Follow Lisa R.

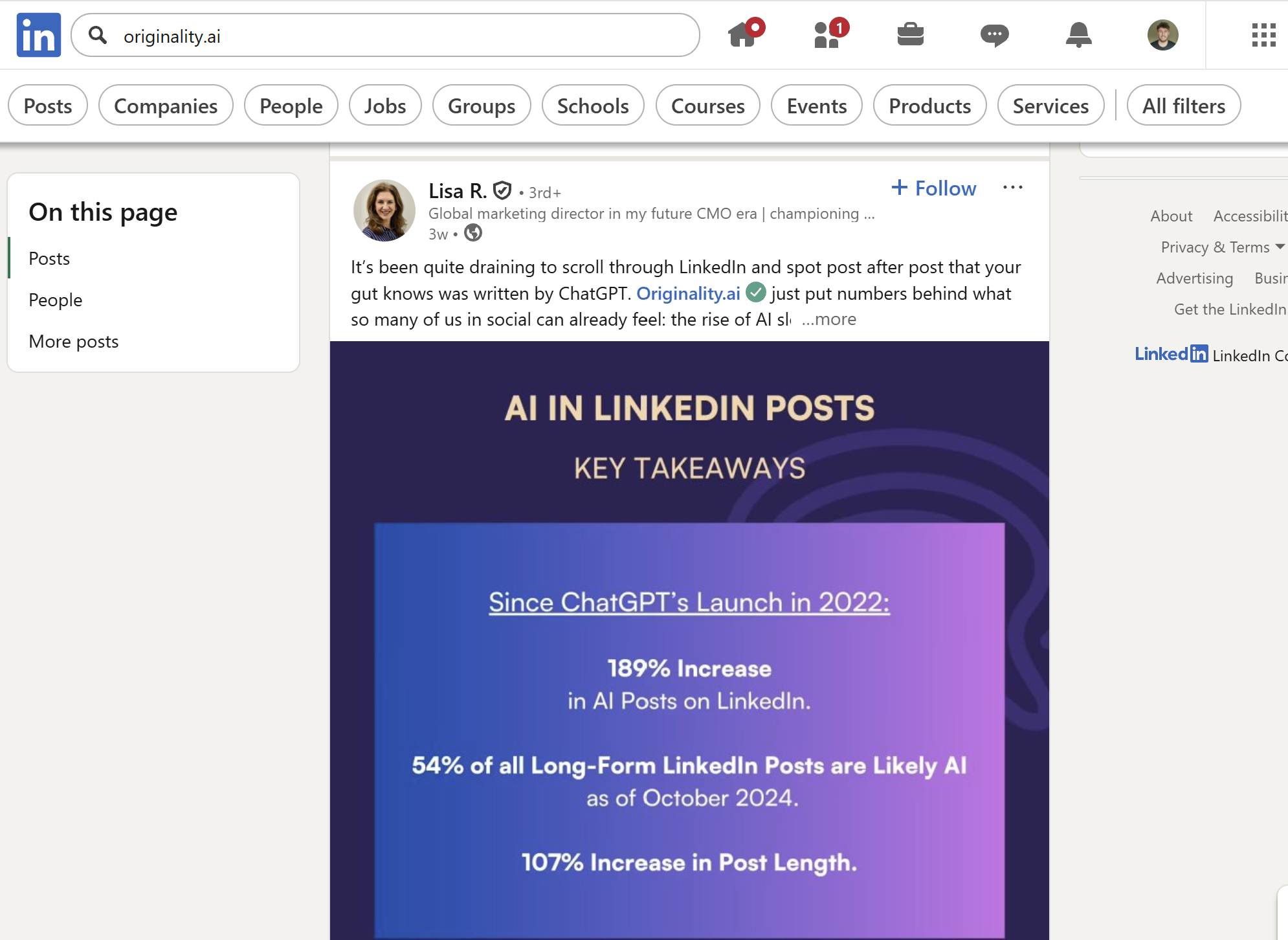[x=934, y=188]
